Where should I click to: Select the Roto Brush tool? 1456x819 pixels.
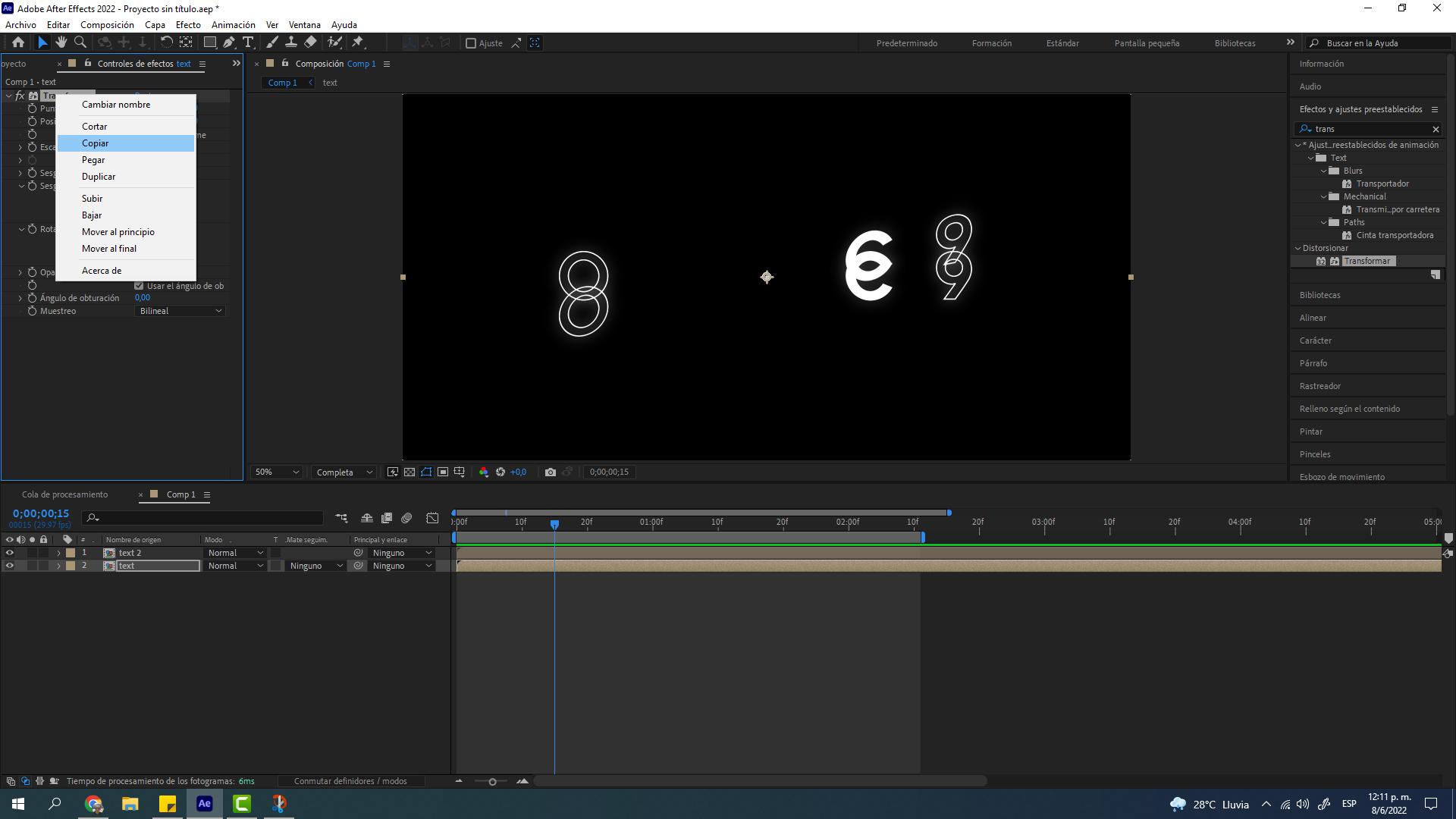pos(334,42)
